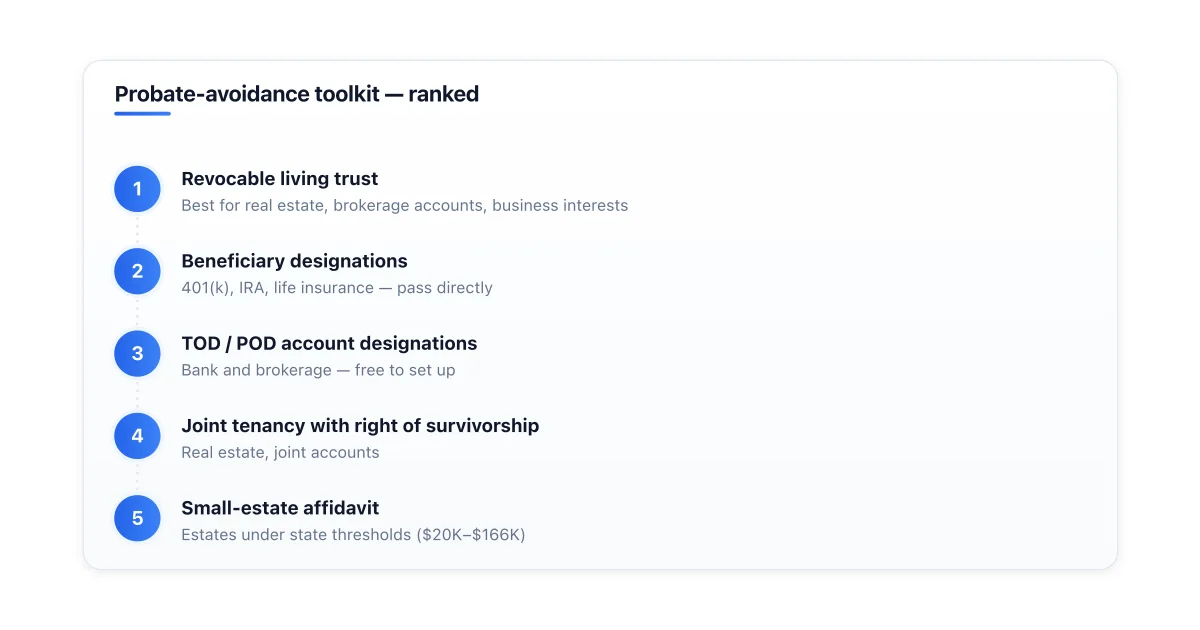Viewport: 1200px width, 630px height.
Task: Select the 401(k), IRA, life insurance text
Action: 337,287
